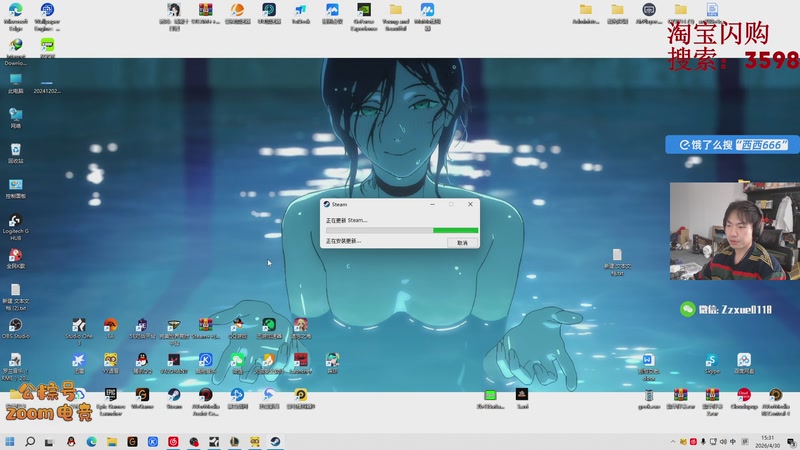Image resolution: width=800 pixels, height=450 pixels.
Task: Open QQ penguin from taskbar
Action: click(71, 441)
